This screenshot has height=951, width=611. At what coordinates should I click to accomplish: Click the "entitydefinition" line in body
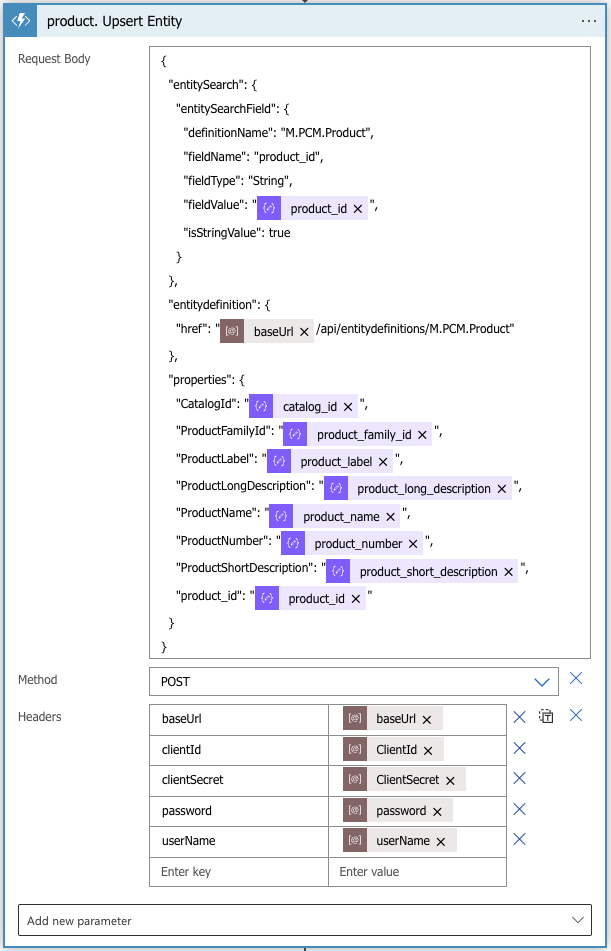point(219,304)
